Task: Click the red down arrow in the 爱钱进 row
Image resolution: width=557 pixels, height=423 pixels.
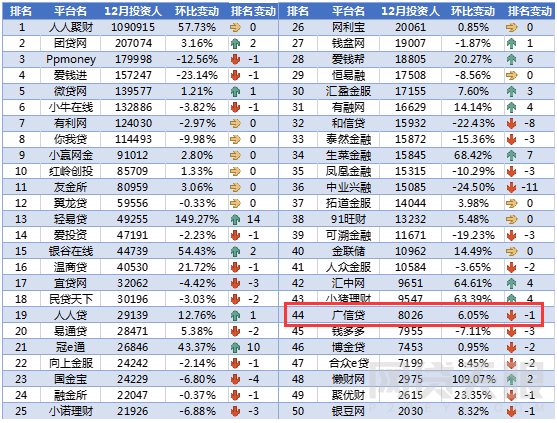Action: [235, 75]
